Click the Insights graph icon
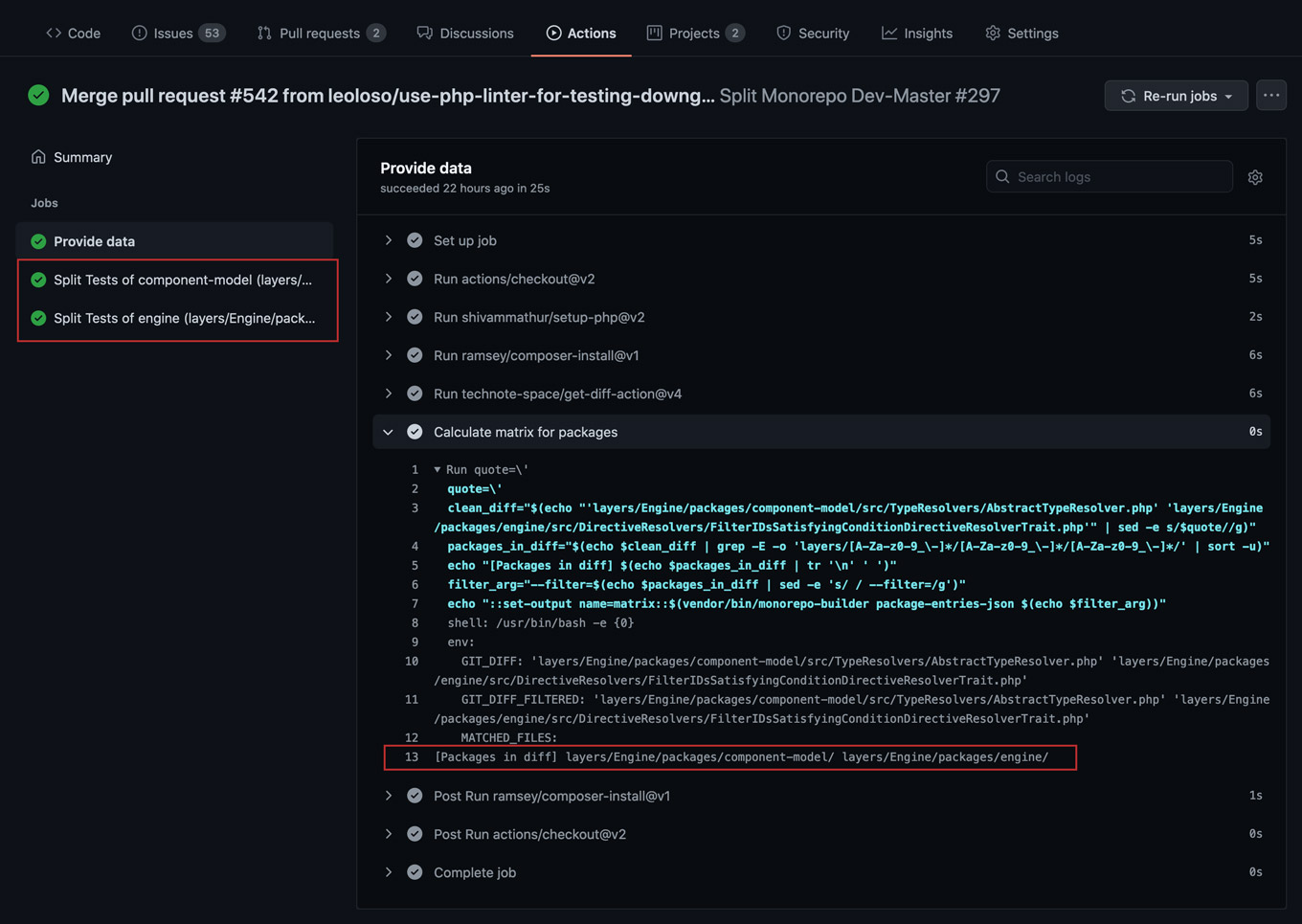The image size is (1302, 924). [x=889, y=33]
